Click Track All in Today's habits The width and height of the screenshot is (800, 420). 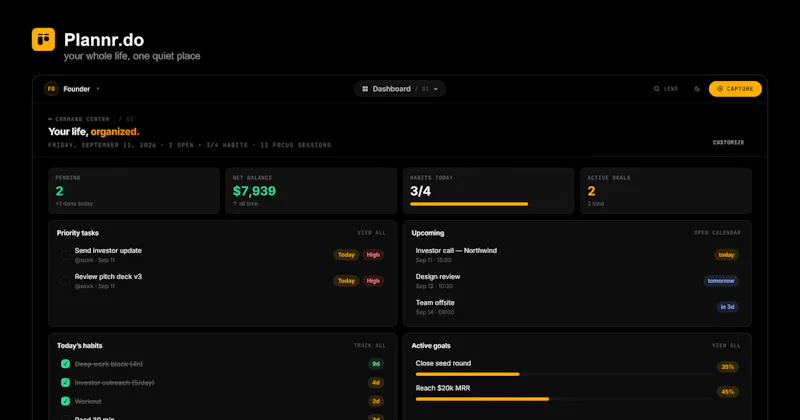(x=370, y=345)
